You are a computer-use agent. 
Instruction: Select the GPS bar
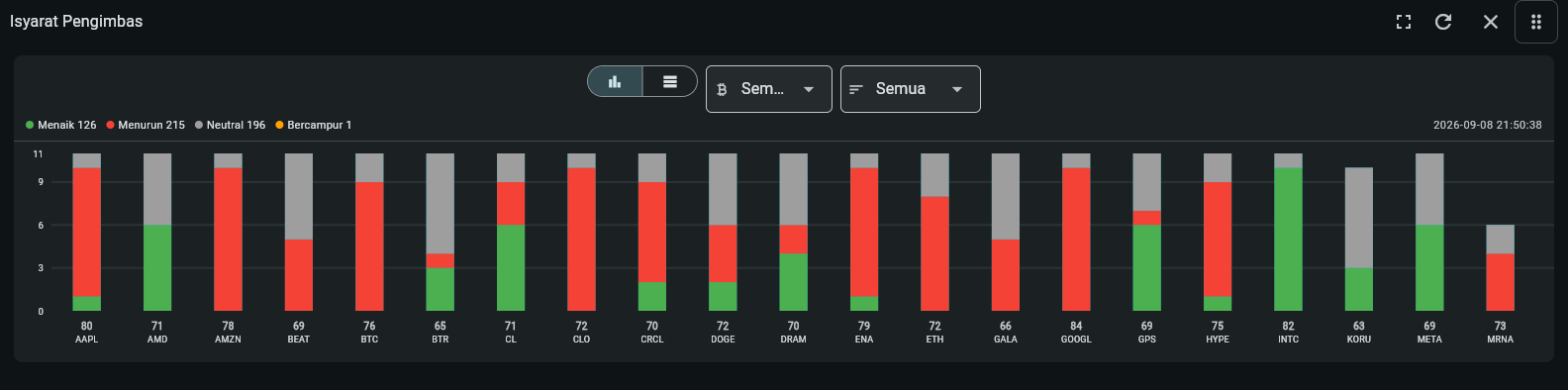[1147, 232]
